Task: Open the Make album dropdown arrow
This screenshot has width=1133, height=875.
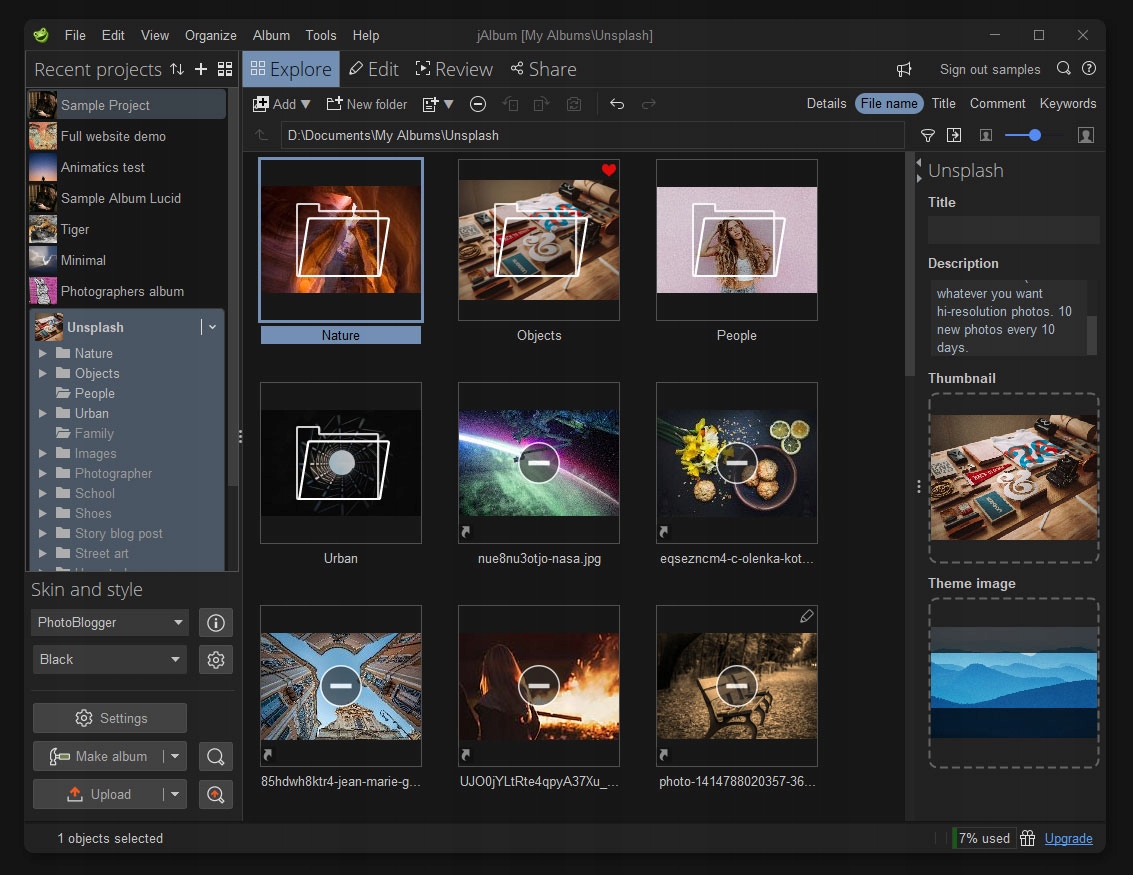Action: click(175, 756)
